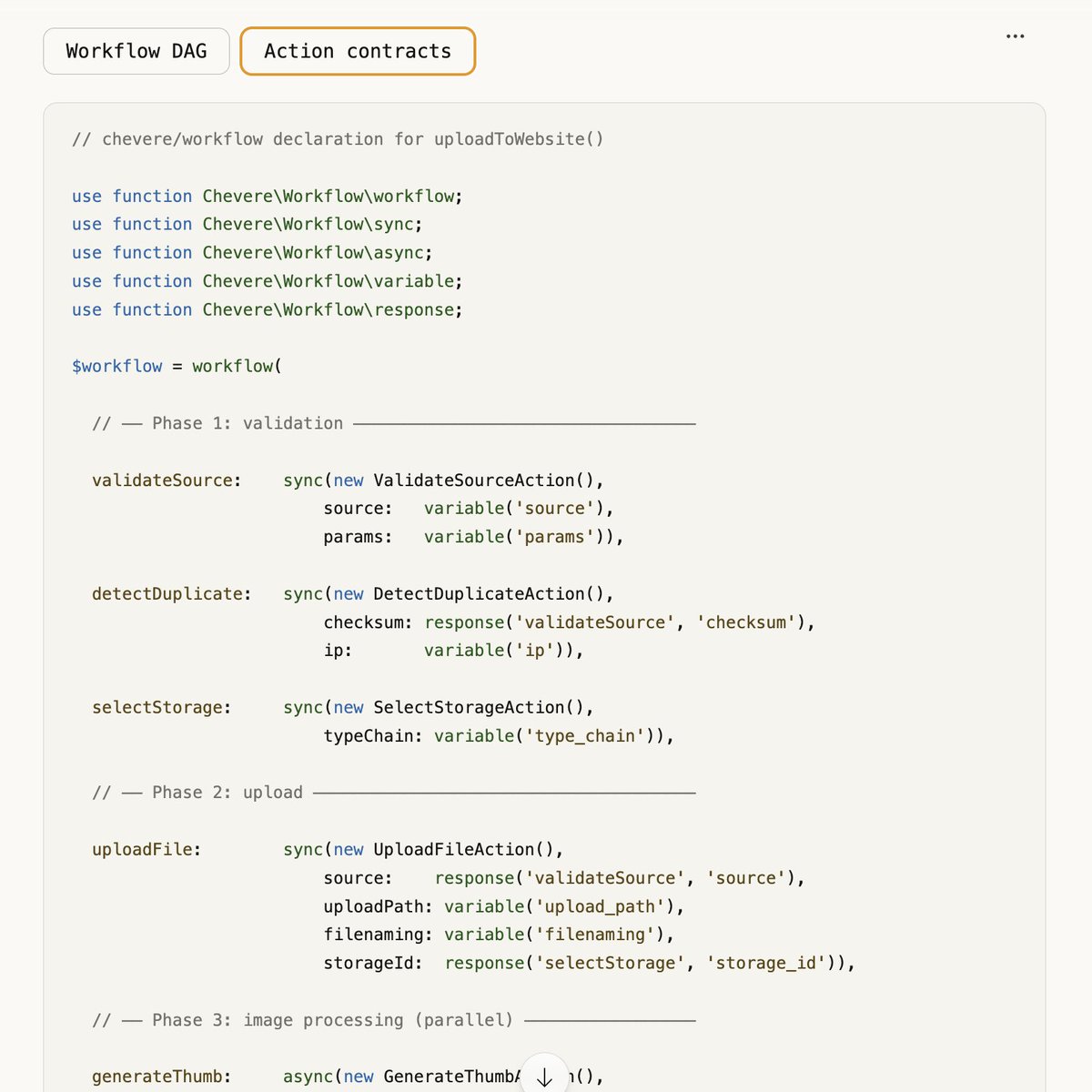Click 'UploadFileAction()' in the code

(463, 850)
